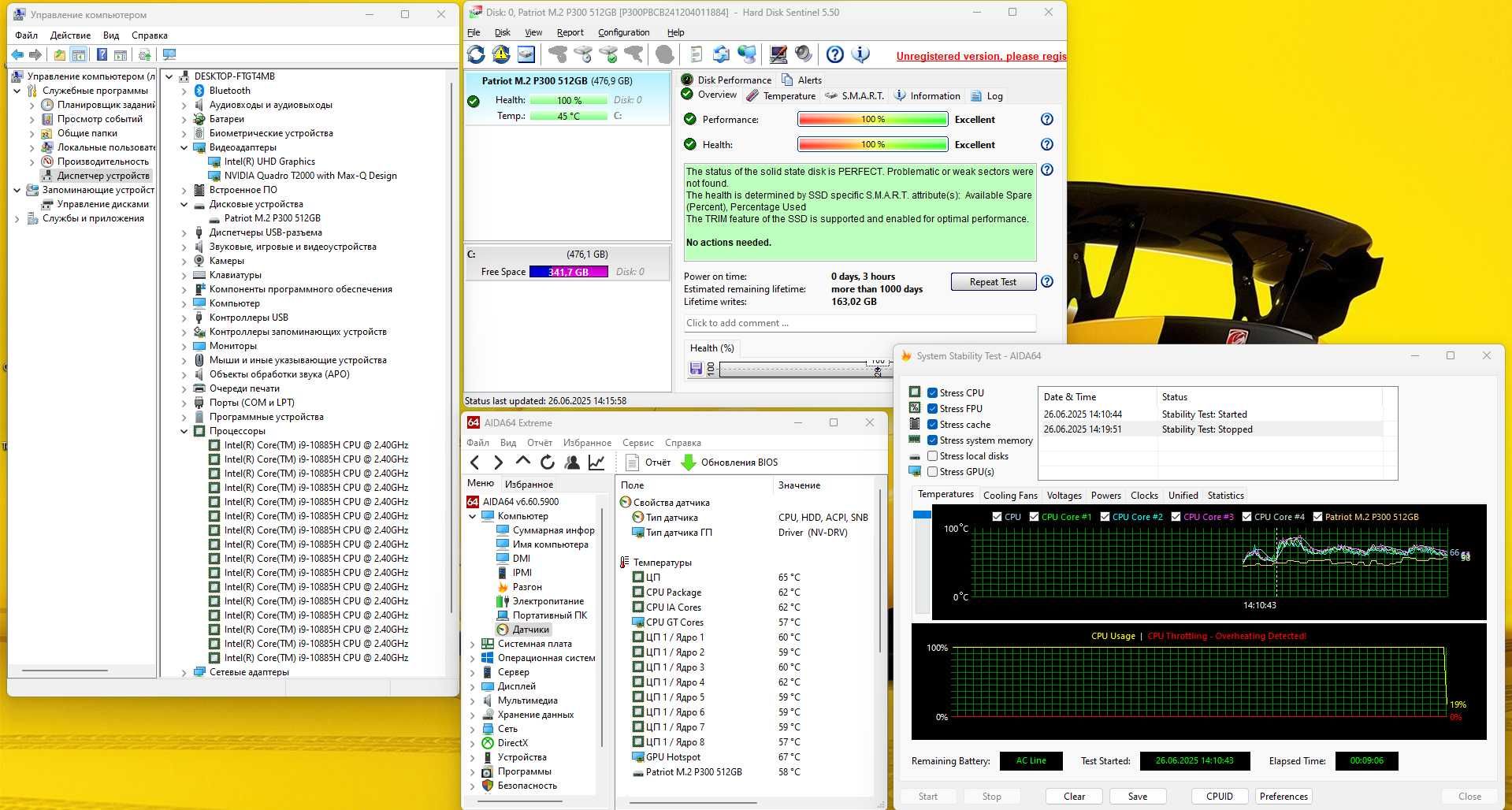Click the monitor scan icon in Computer Management toolbar
Image resolution: width=1512 pixels, height=810 pixels.
(x=169, y=54)
